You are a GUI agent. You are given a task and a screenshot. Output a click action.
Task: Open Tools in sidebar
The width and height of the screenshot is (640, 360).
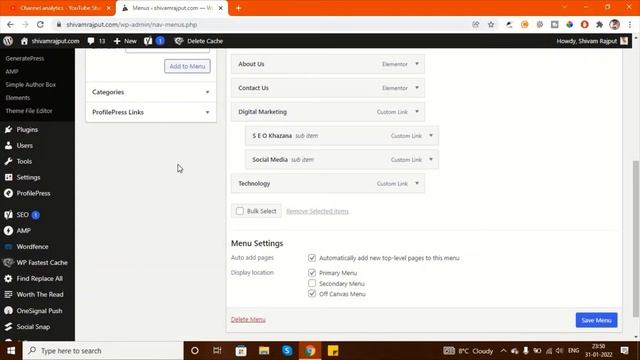point(24,161)
